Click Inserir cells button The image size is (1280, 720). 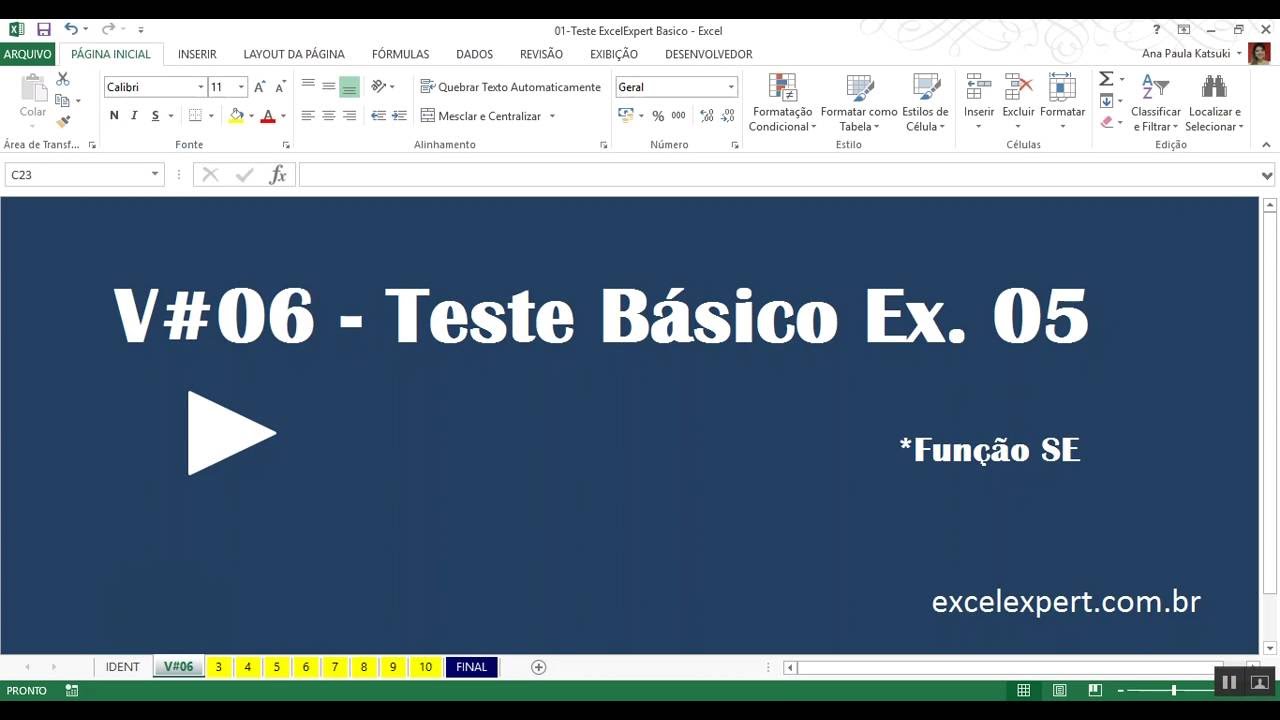coord(979,103)
